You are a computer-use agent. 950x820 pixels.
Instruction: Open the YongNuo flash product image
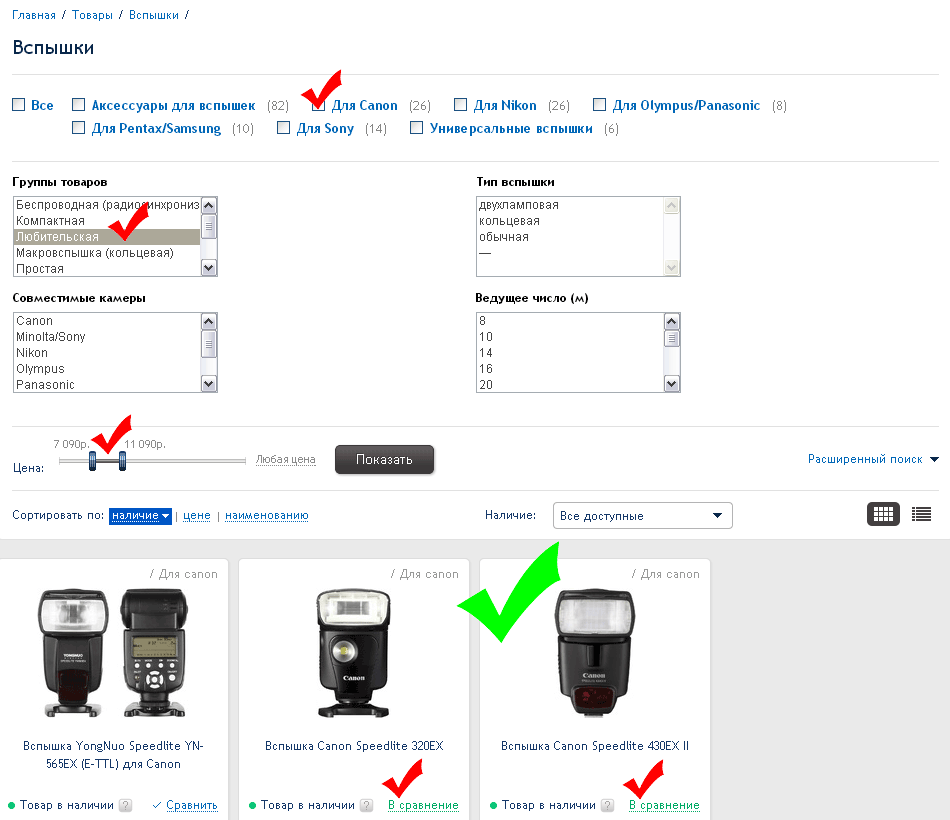[113, 653]
